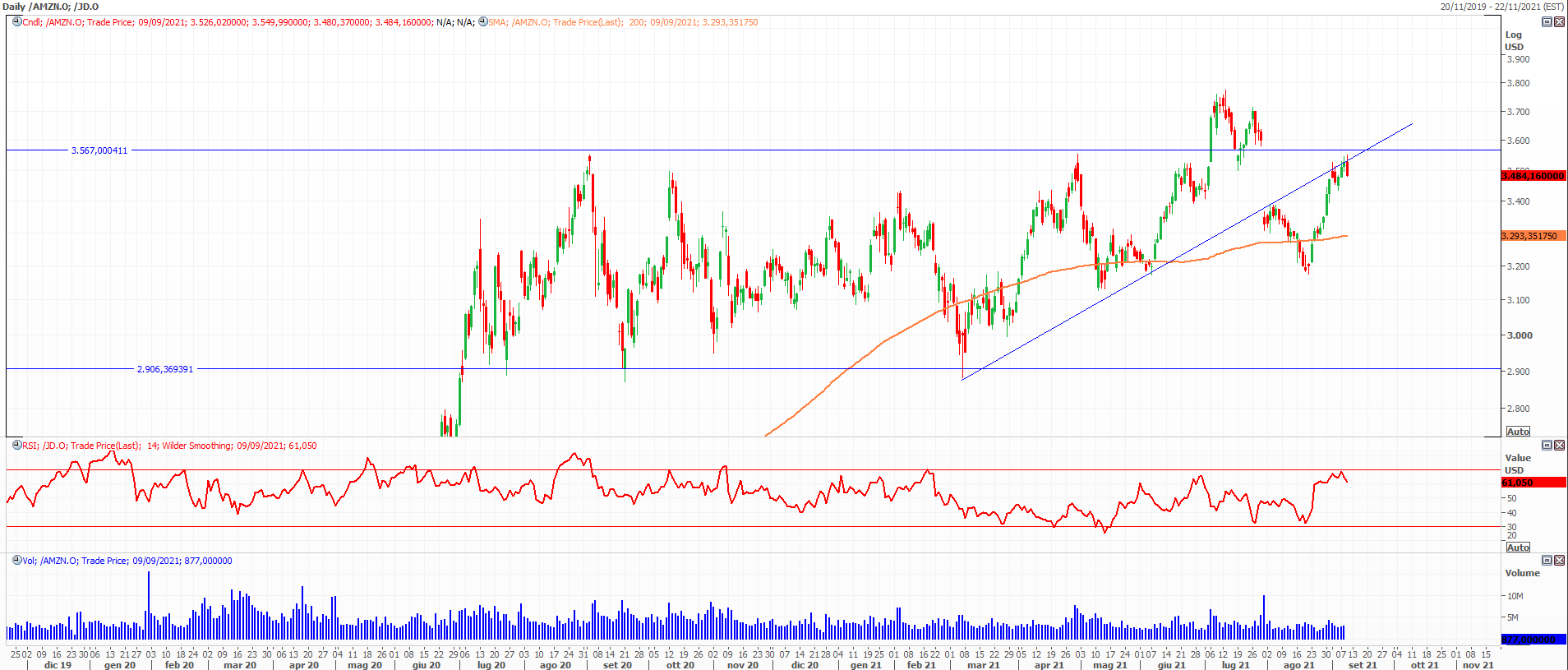
Task: Click the clock icon beside the RSI legend
Action: click(x=16, y=446)
